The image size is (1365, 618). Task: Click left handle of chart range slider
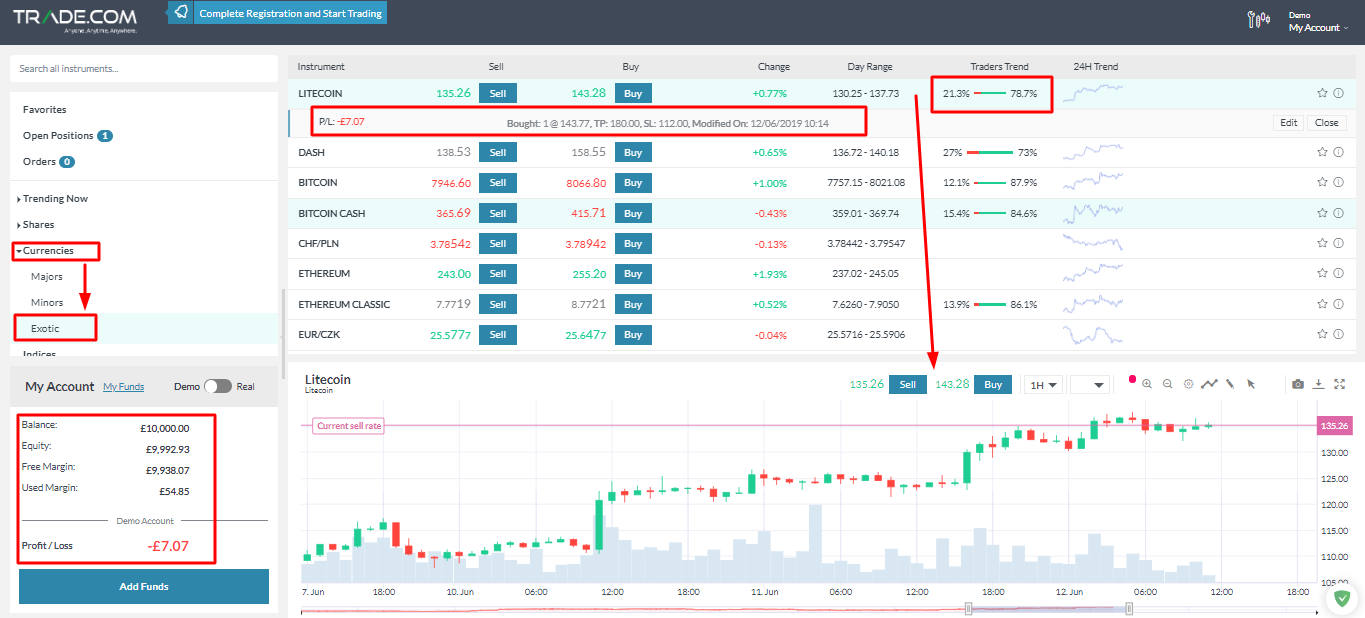(x=967, y=608)
